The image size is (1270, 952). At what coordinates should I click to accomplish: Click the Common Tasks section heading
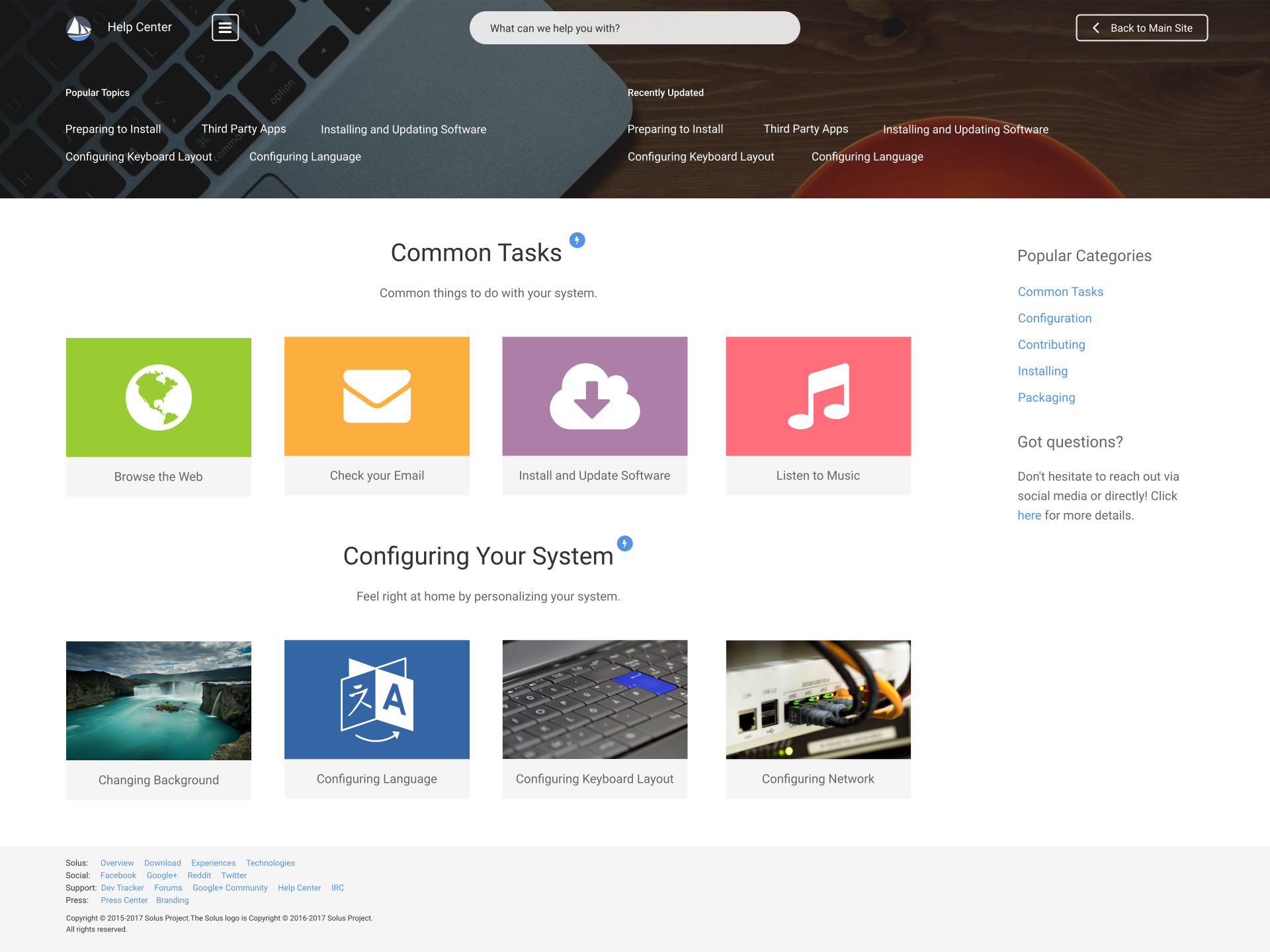[476, 253]
